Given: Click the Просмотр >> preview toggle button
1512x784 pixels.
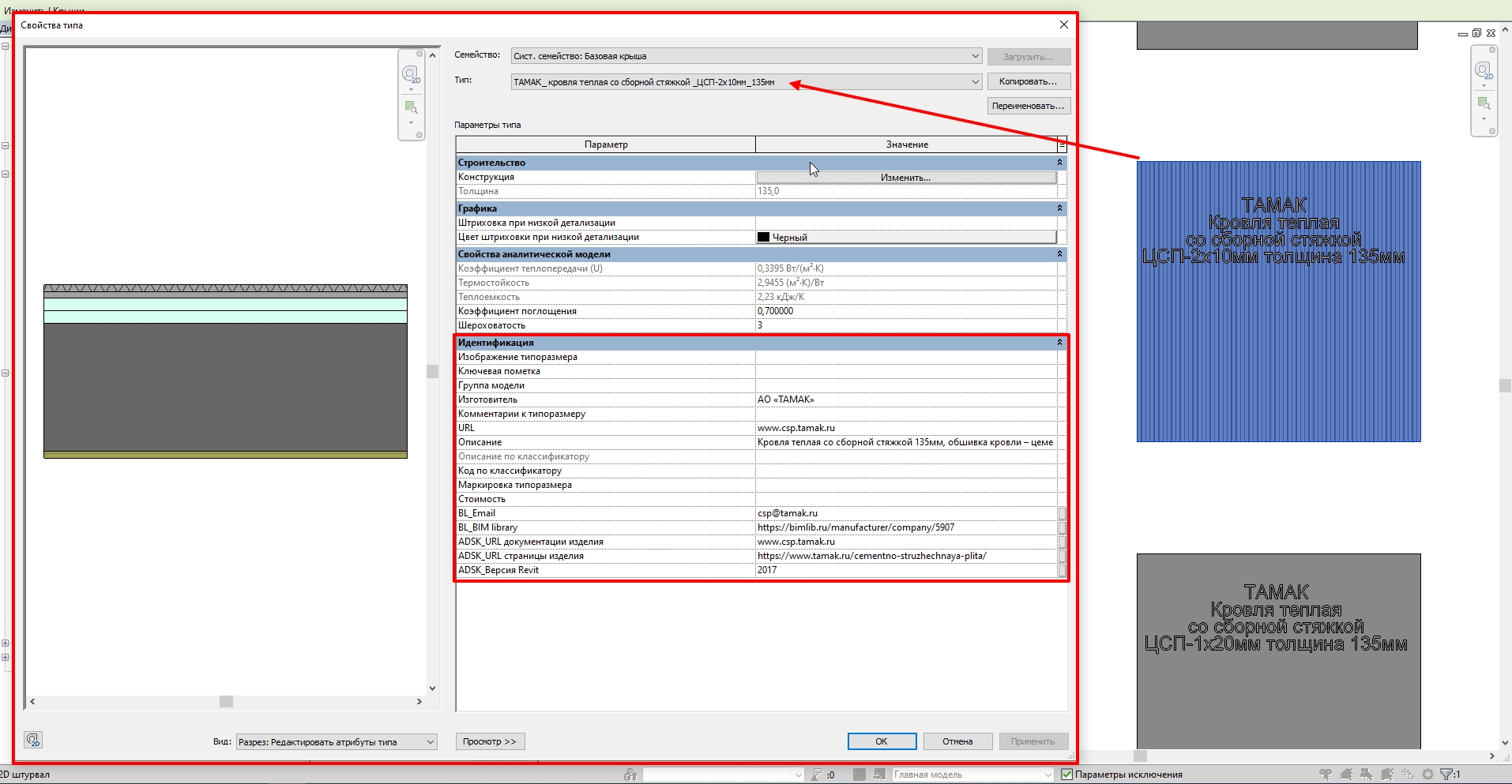Looking at the screenshot, I should click(490, 741).
